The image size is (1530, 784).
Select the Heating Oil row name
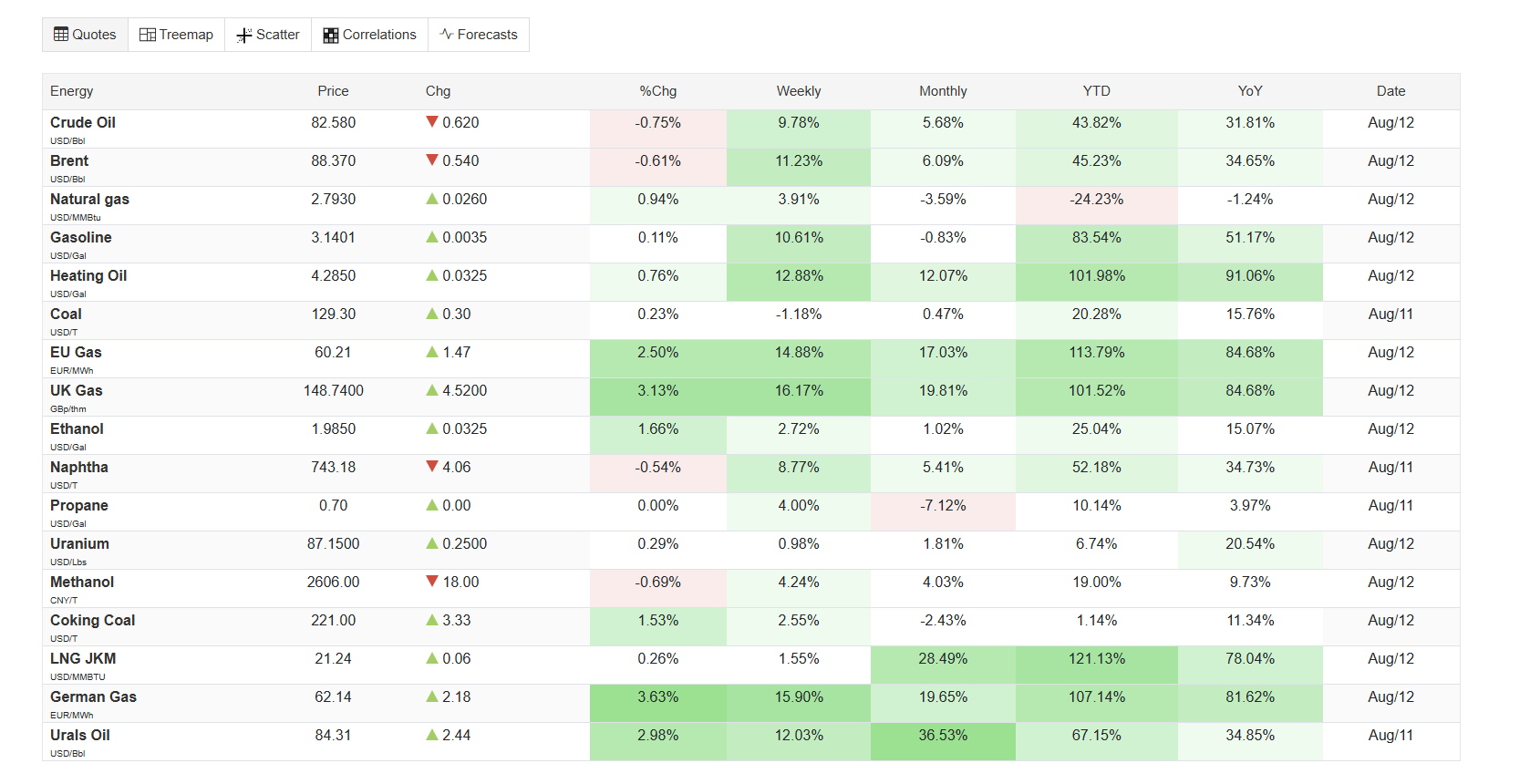point(88,275)
